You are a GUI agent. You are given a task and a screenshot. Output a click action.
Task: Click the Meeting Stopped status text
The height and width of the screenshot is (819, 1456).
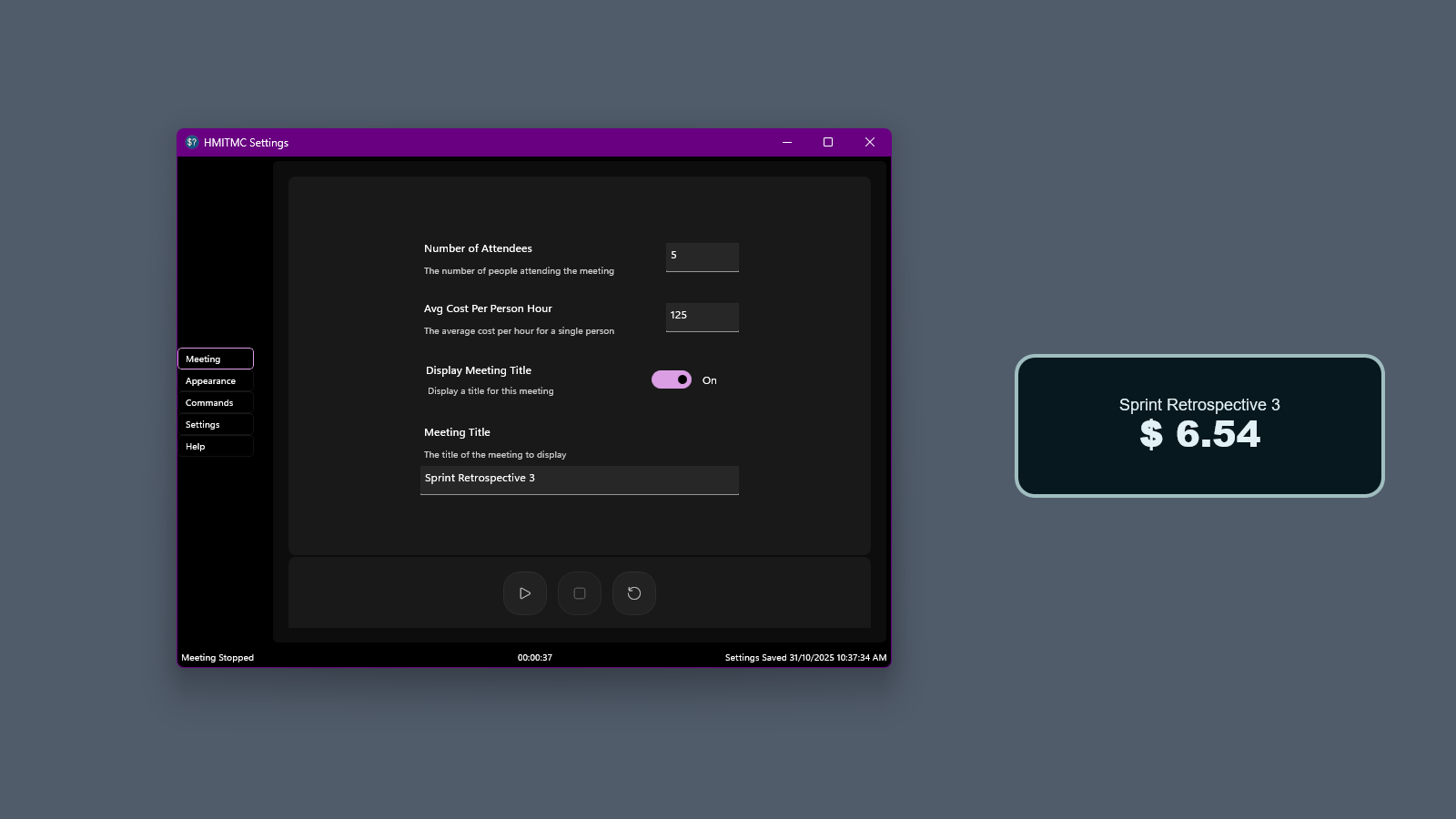pos(217,656)
